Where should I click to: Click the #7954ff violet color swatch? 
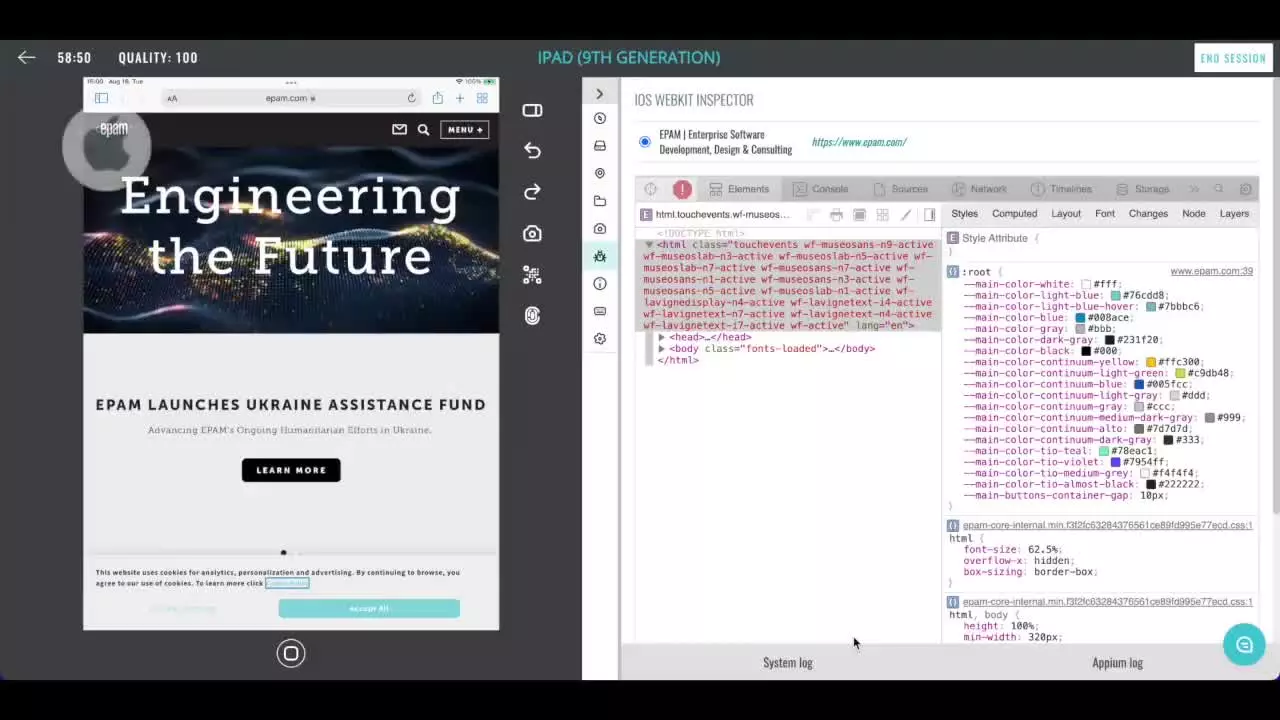point(1116,462)
